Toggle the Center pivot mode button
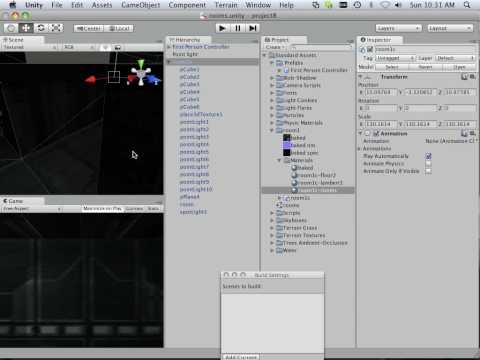 pyautogui.click(x=88, y=28)
